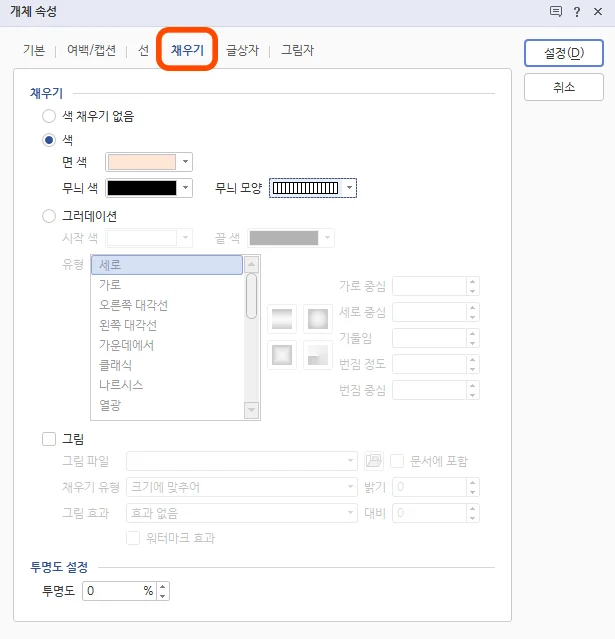Screen dimensions: 615x639
Task: Switch to the 기본 tab
Action: click(34, 50)
